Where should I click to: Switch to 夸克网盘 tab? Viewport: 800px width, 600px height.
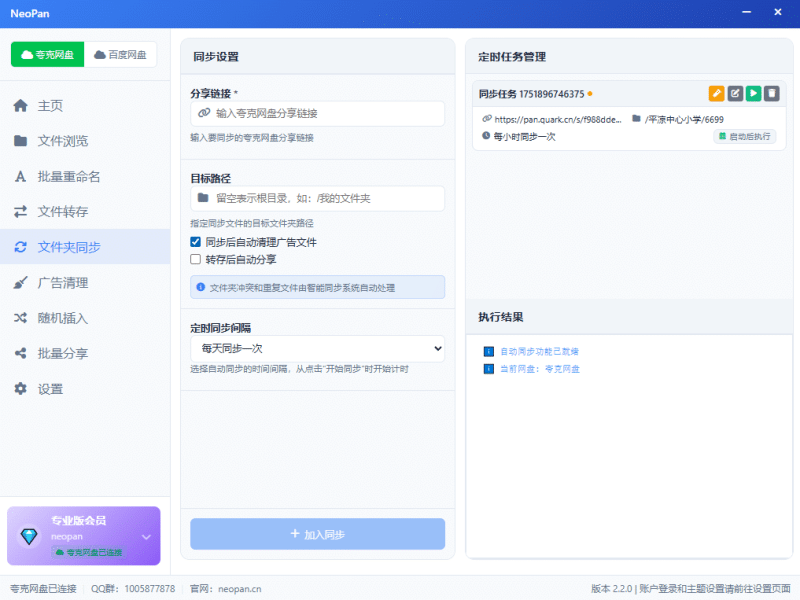click(x=48, y=55)
